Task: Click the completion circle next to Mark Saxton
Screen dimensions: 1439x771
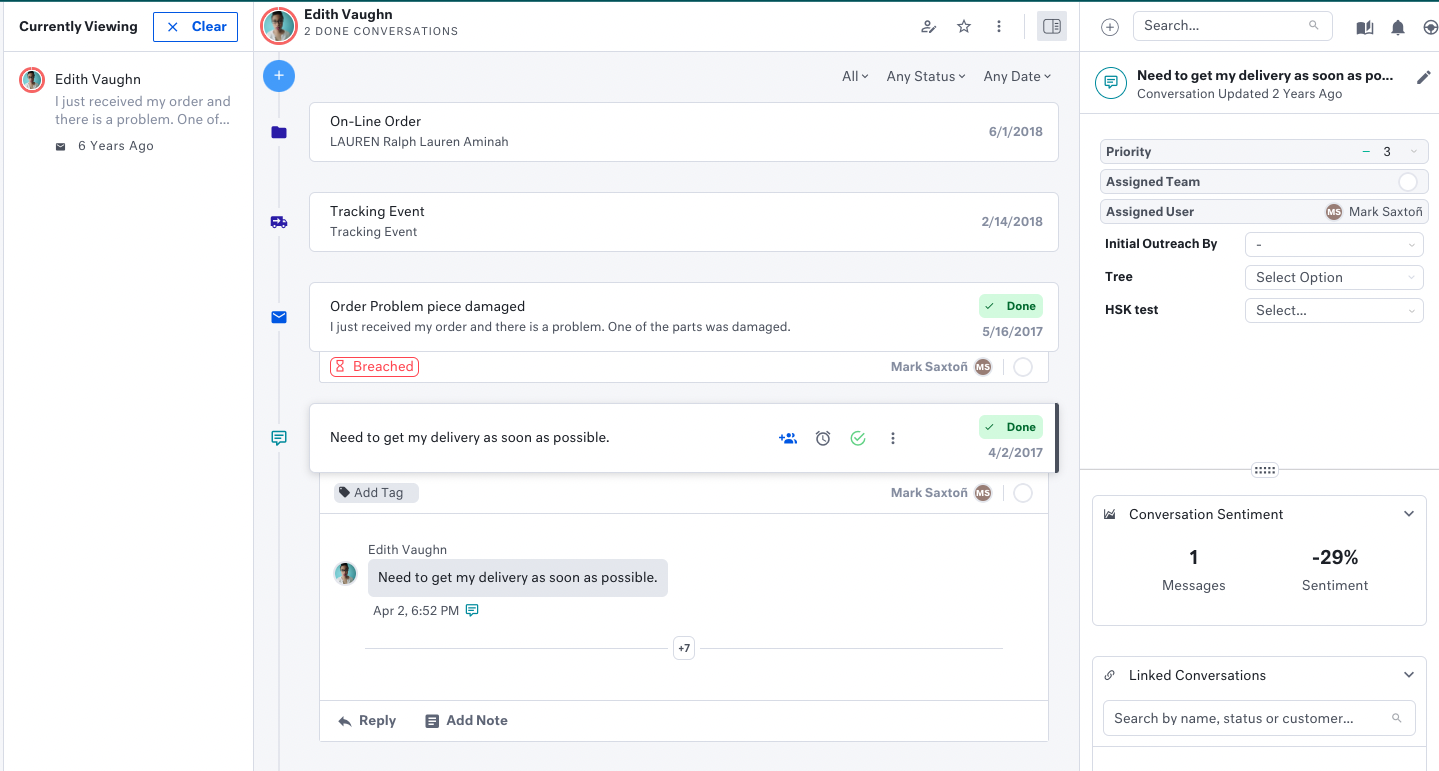Action: (1023, 492)
